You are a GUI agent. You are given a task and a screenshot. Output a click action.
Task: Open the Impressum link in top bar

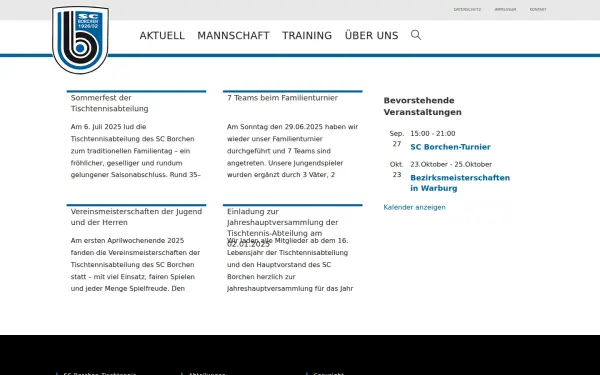click(x=505, y=10)
